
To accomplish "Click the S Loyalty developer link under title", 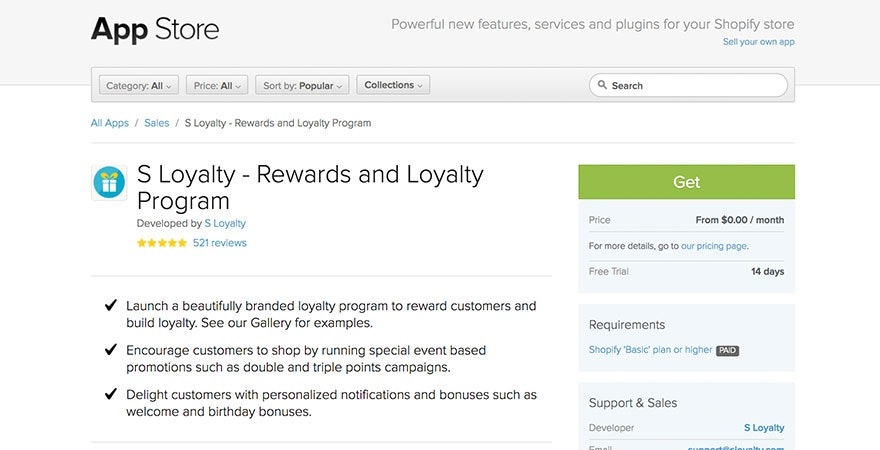I will (x=225, y=223).
